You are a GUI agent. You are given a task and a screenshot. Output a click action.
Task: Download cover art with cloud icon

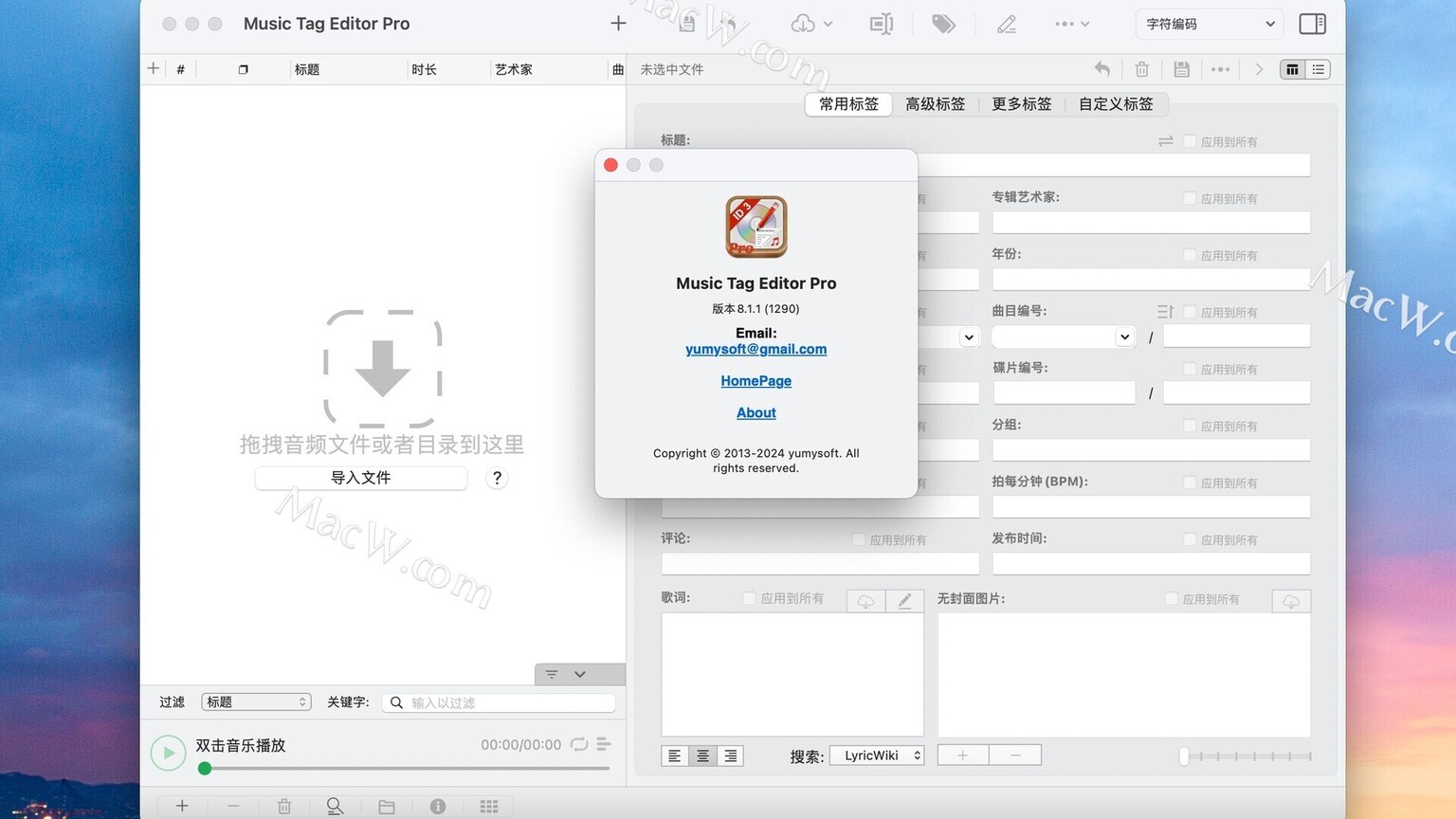pos(1291,601)
